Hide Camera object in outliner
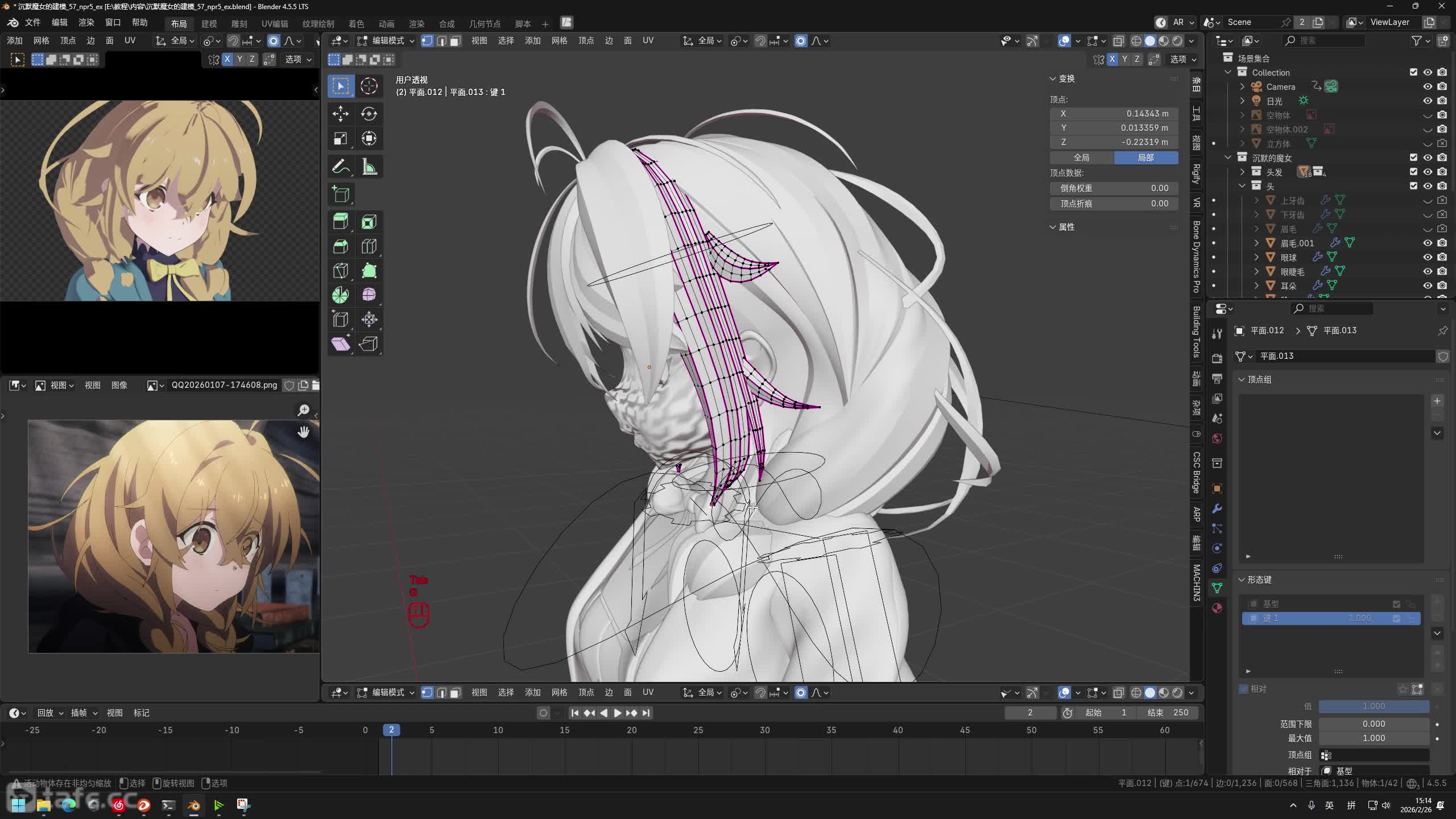Image resolution: width=1456 pixels, height=819 pixels. pos(1428,86)
